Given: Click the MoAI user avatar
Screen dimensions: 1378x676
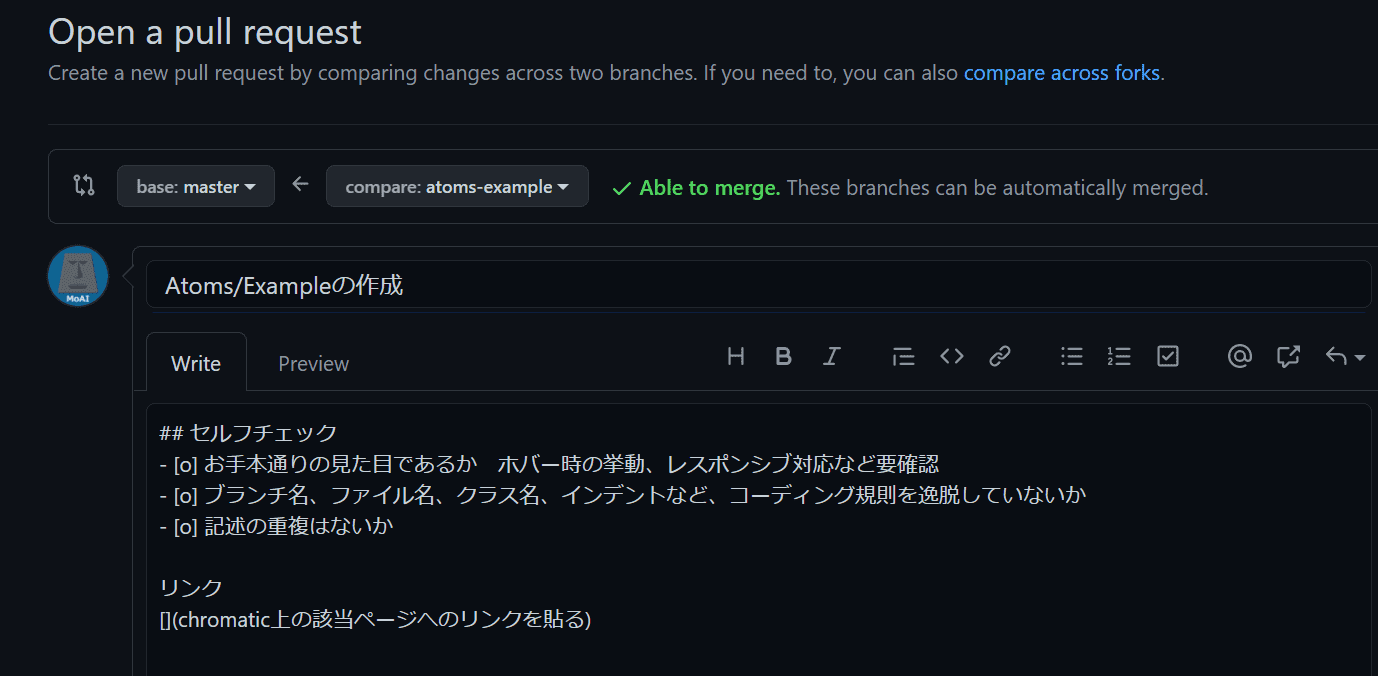Looking at the screenshot, I should point(78,276).
